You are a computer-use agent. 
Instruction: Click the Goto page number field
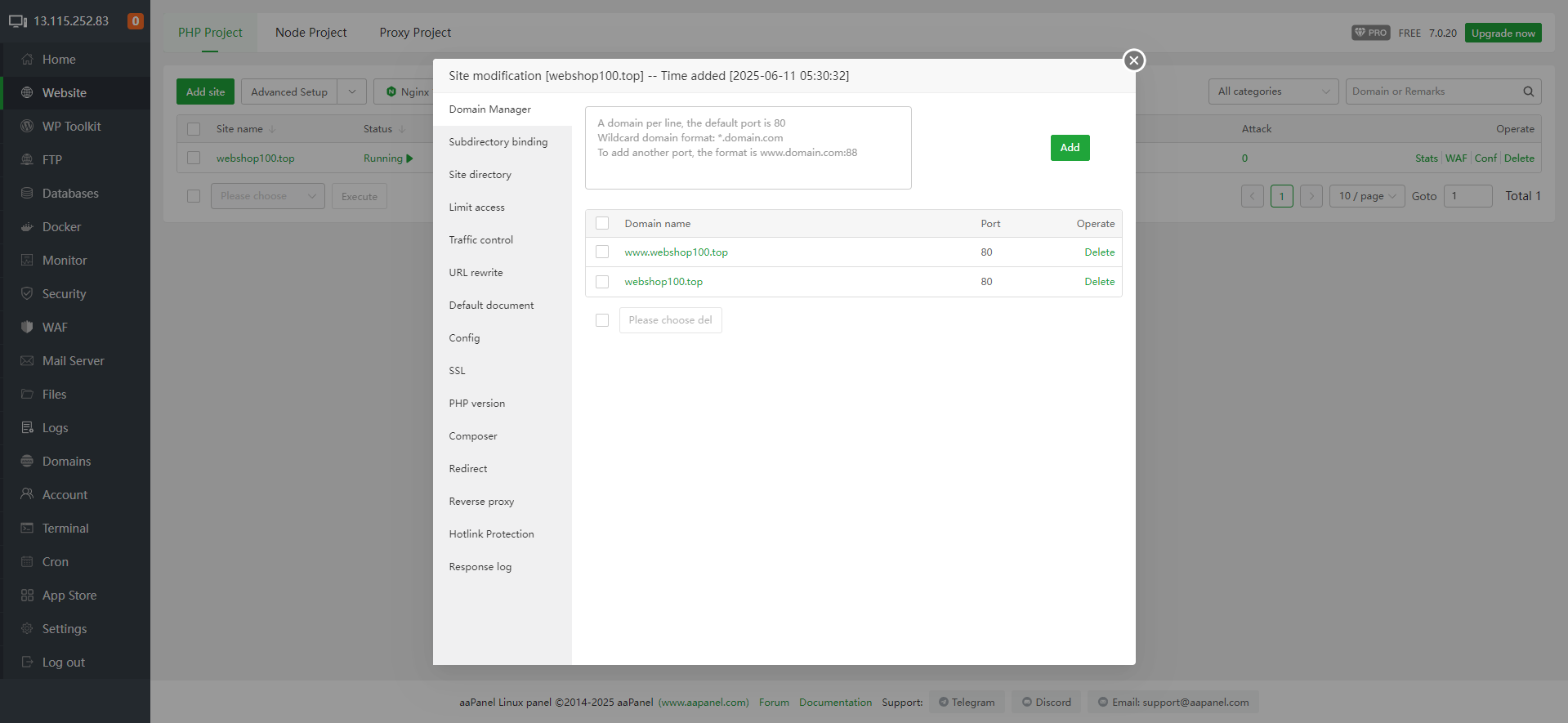click(x=1467, y=196)
